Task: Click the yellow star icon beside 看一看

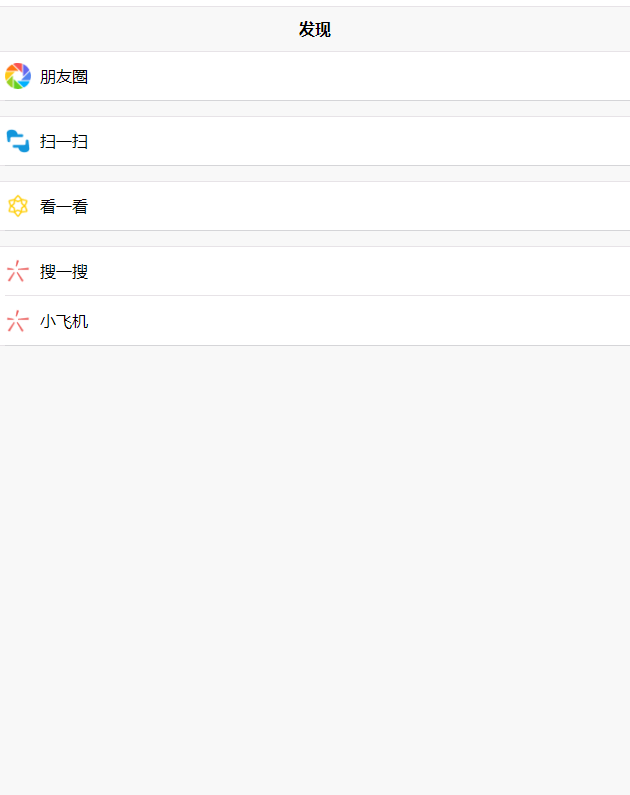Action: click(18, 206)
